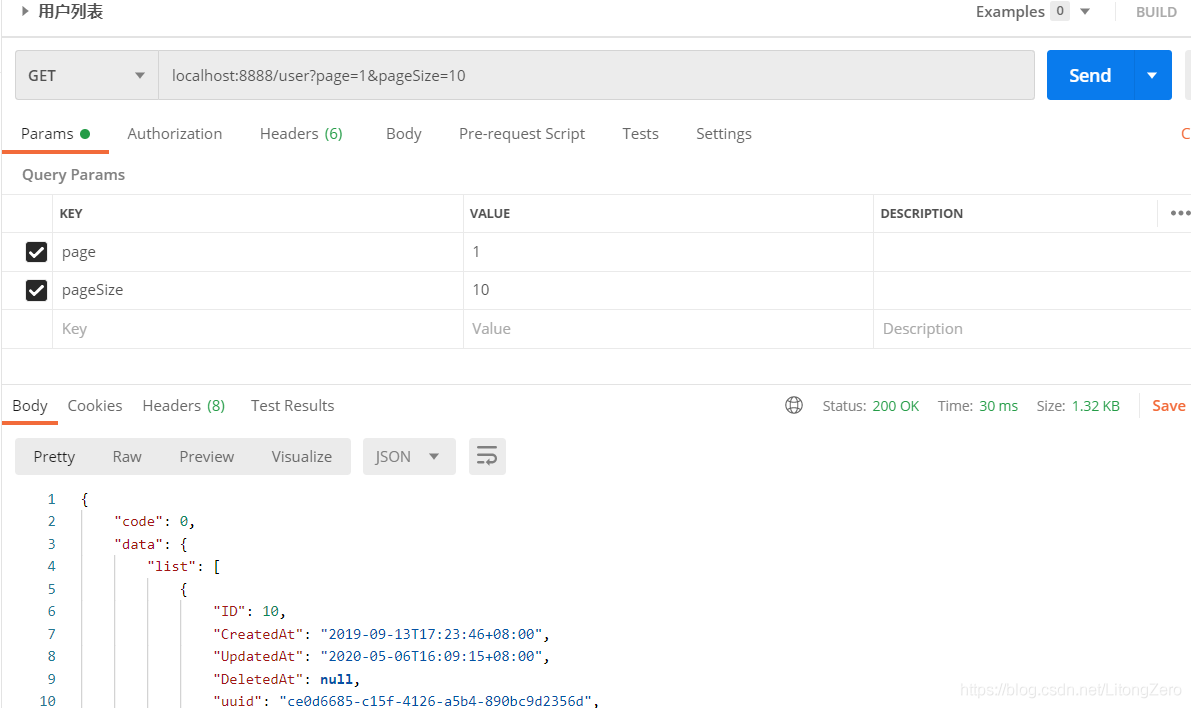Click the uuid value string
Image resolution: width=1191 pixels, height=708 pixels.
point(435,700)
